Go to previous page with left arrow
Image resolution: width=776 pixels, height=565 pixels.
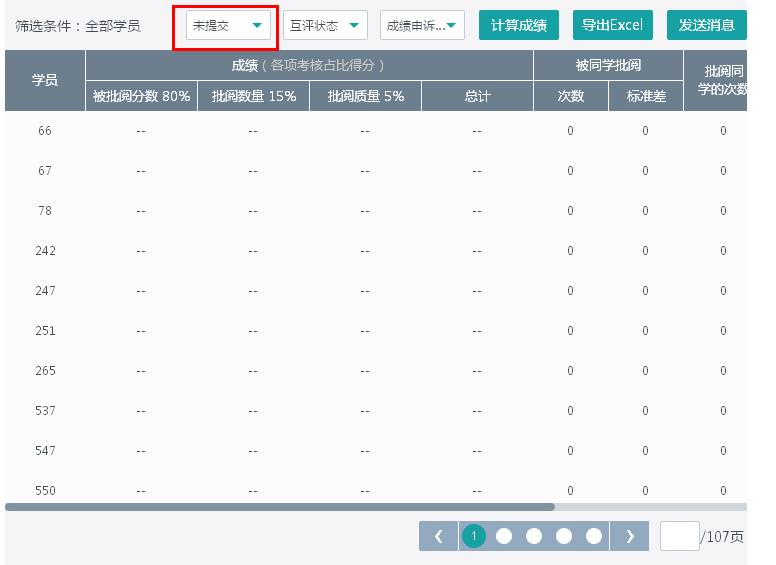click(438, 537)
